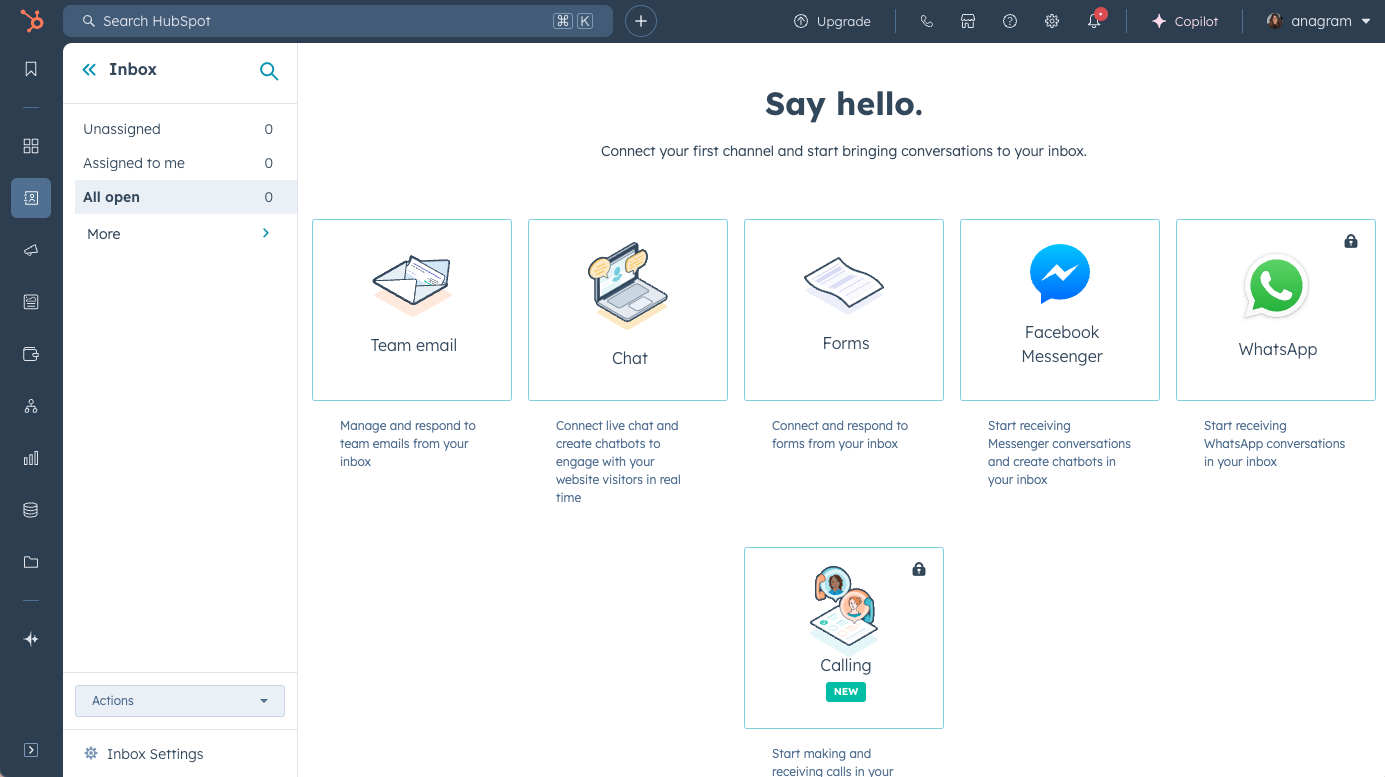Screen dimensions: 1385x777
Task: Open the anagram account dropdown
Action: (x=1318, y=21)
